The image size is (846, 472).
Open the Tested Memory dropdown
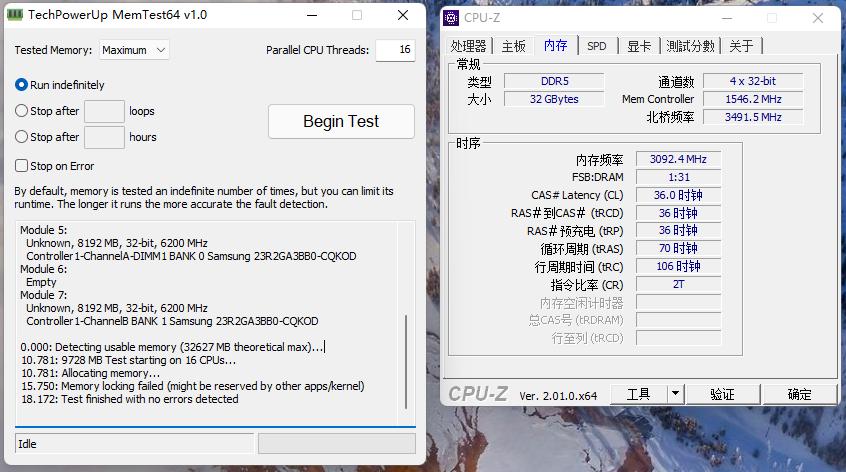[x=134, y=50]
